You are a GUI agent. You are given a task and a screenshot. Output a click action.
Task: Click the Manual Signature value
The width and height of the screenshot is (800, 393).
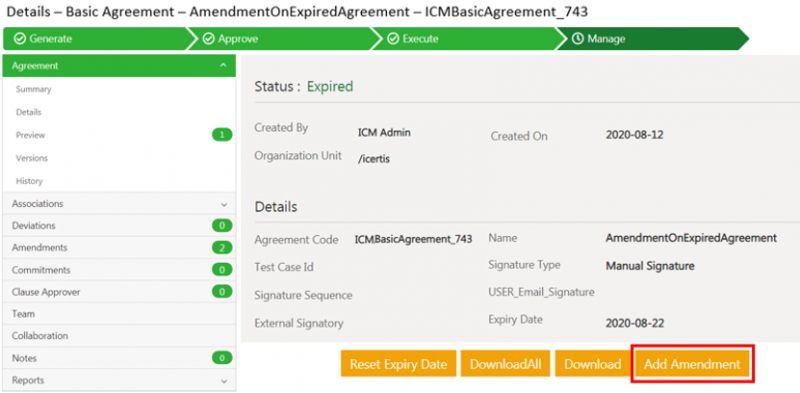[650, 266]
